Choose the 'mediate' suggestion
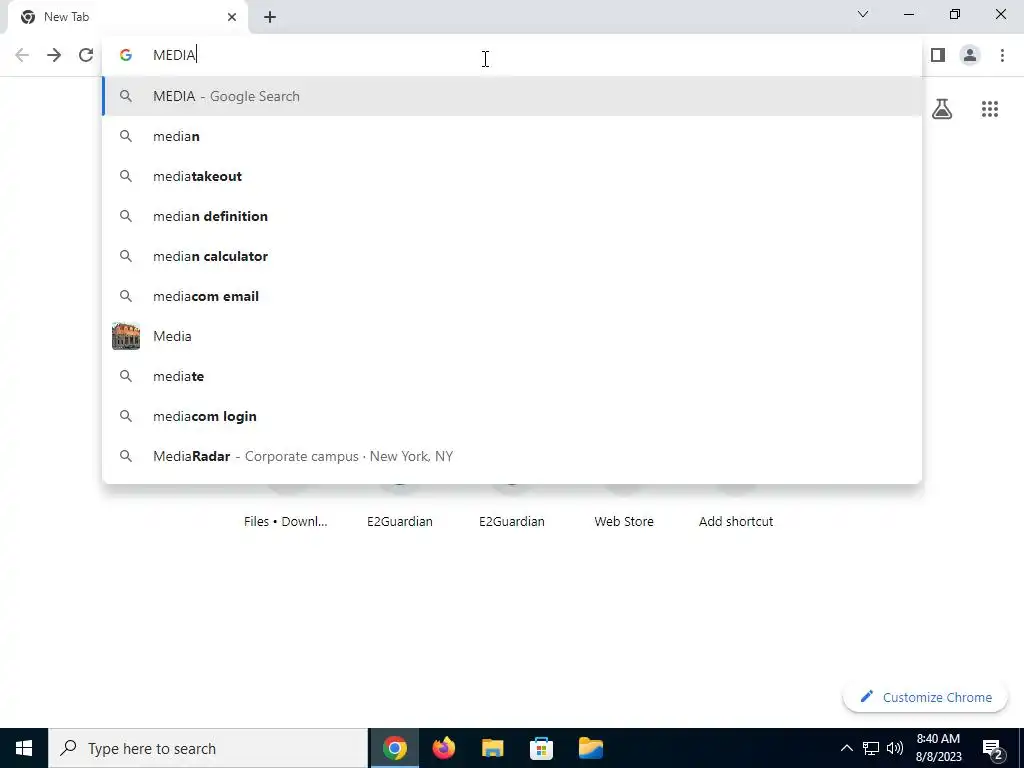1024x768 pixels. [512, 376]
